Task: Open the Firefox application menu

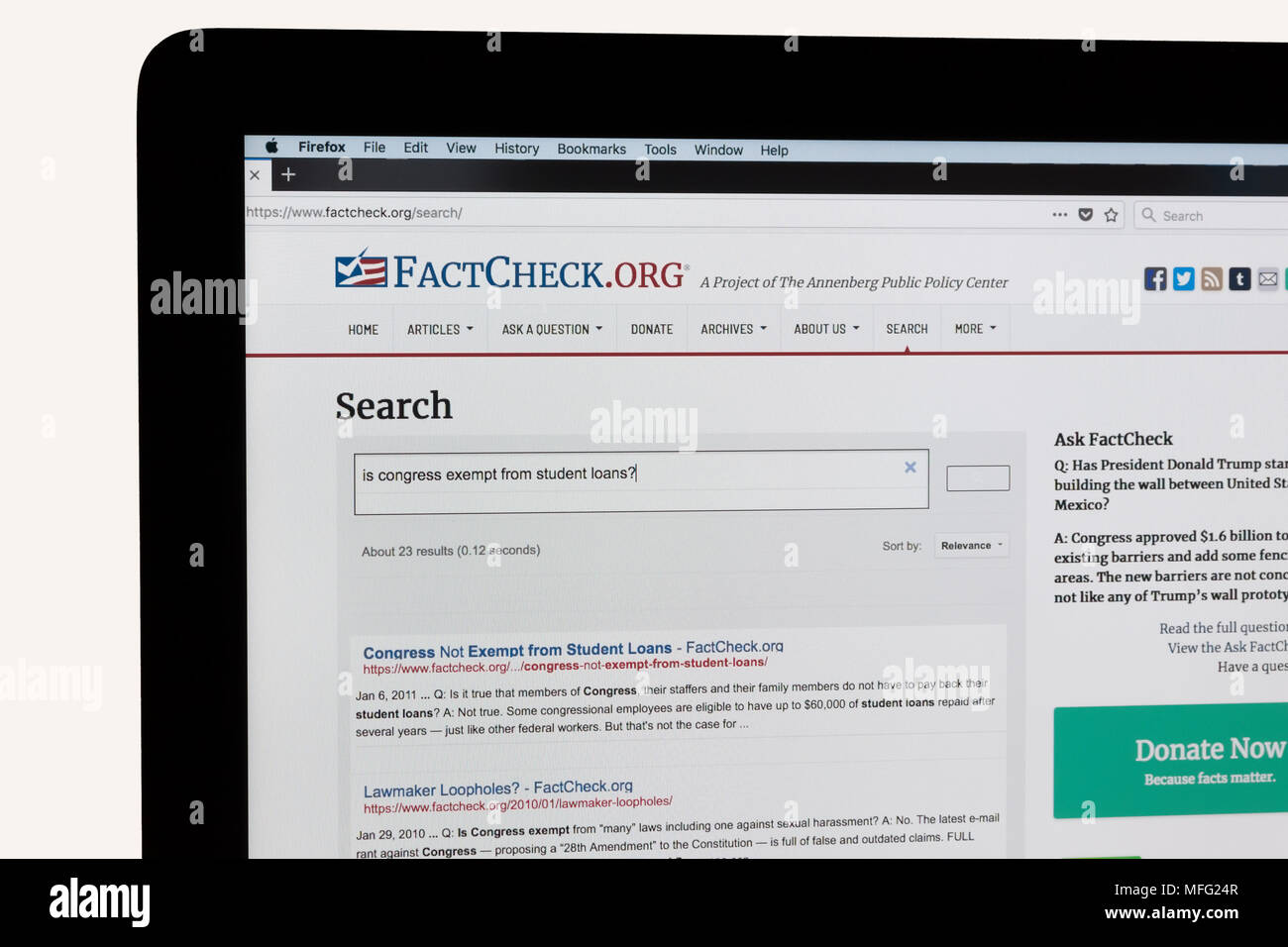Action: click(x=322, y=147)
